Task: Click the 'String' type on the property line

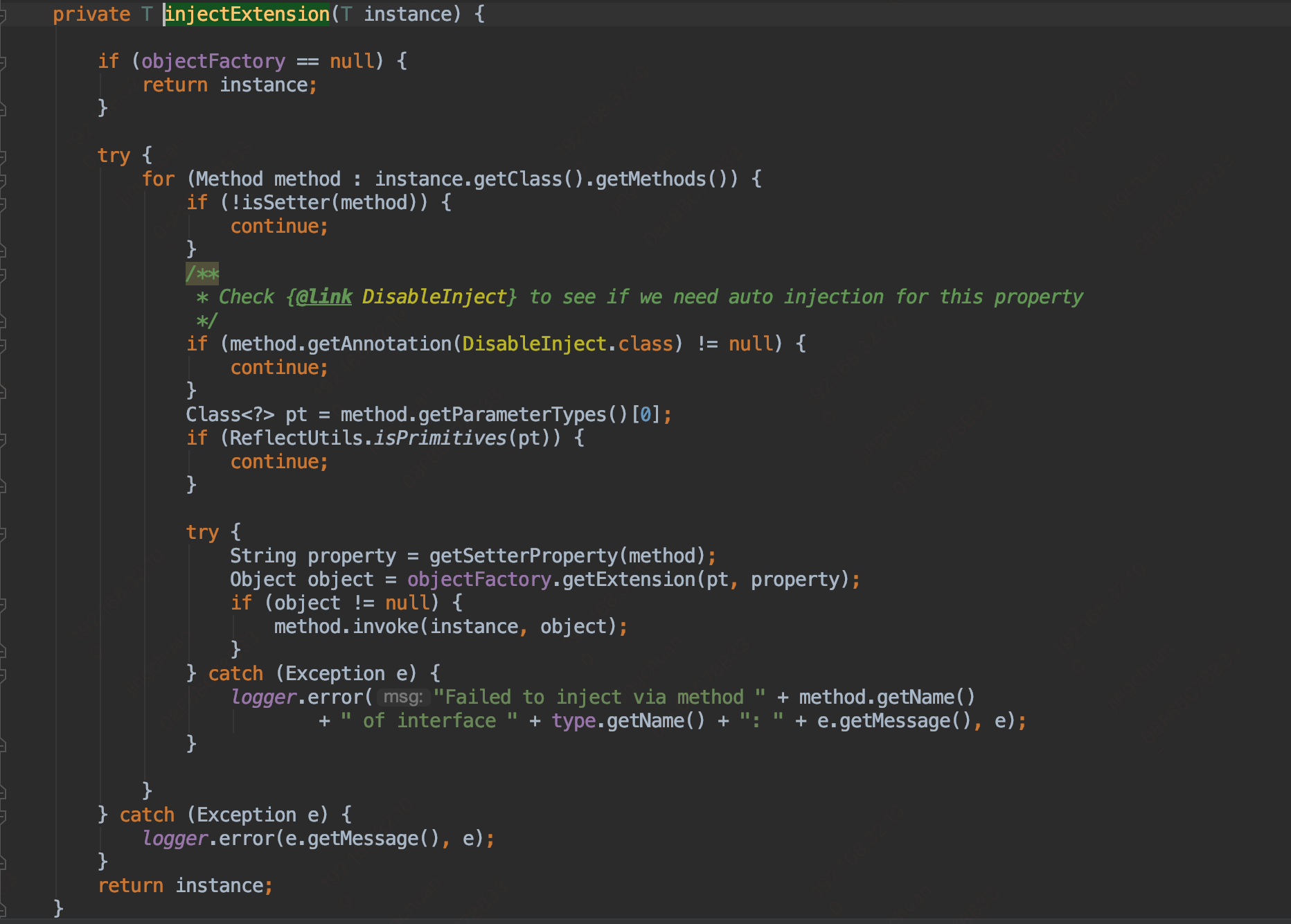Action: pyautogui.click(x=263, y=556)
